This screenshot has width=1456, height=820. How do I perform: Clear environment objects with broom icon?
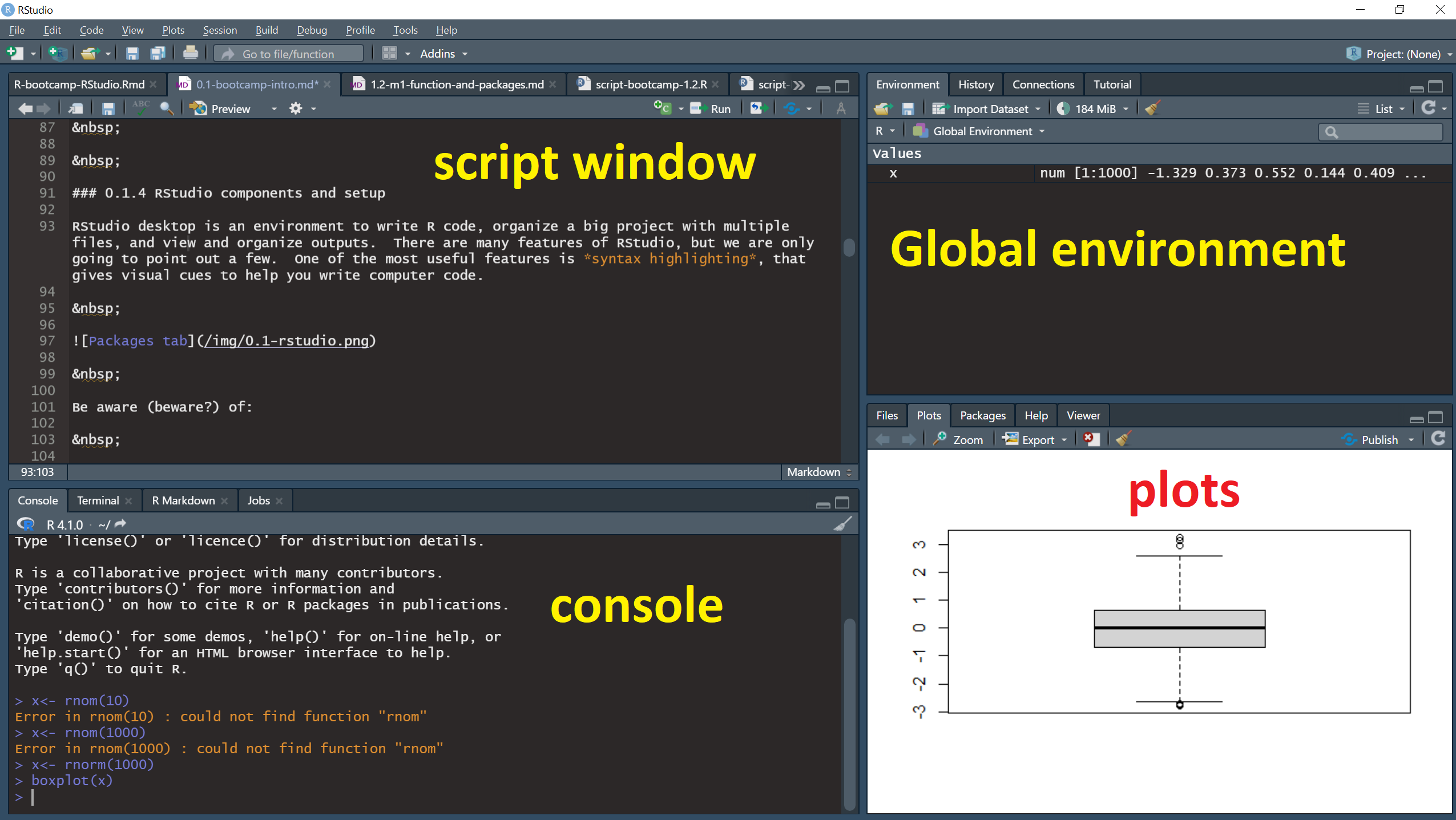tap(1152, 108)
